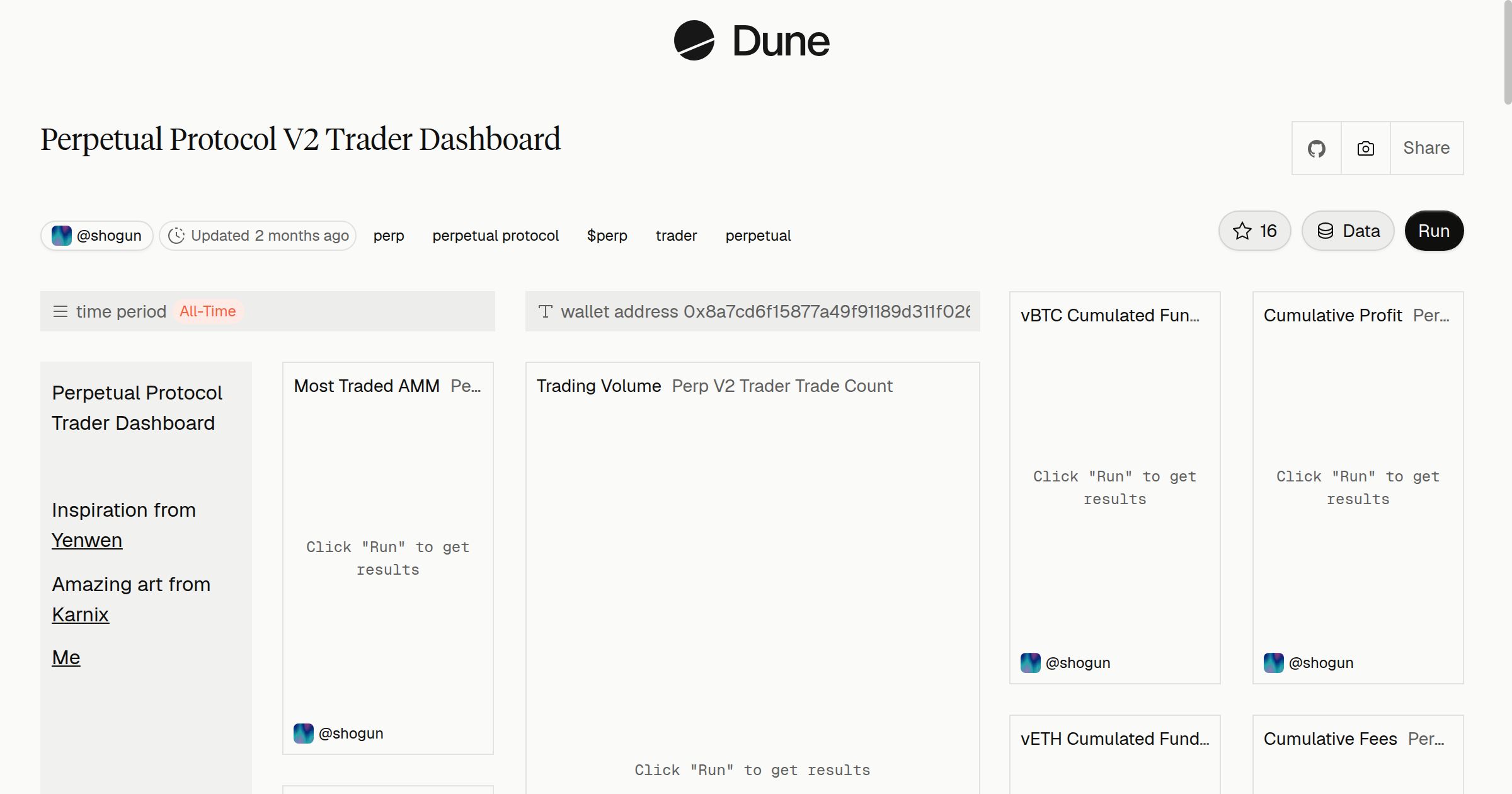Screen dimensions: 1512x794
Task: Open the Data button
Action: 1348,231
